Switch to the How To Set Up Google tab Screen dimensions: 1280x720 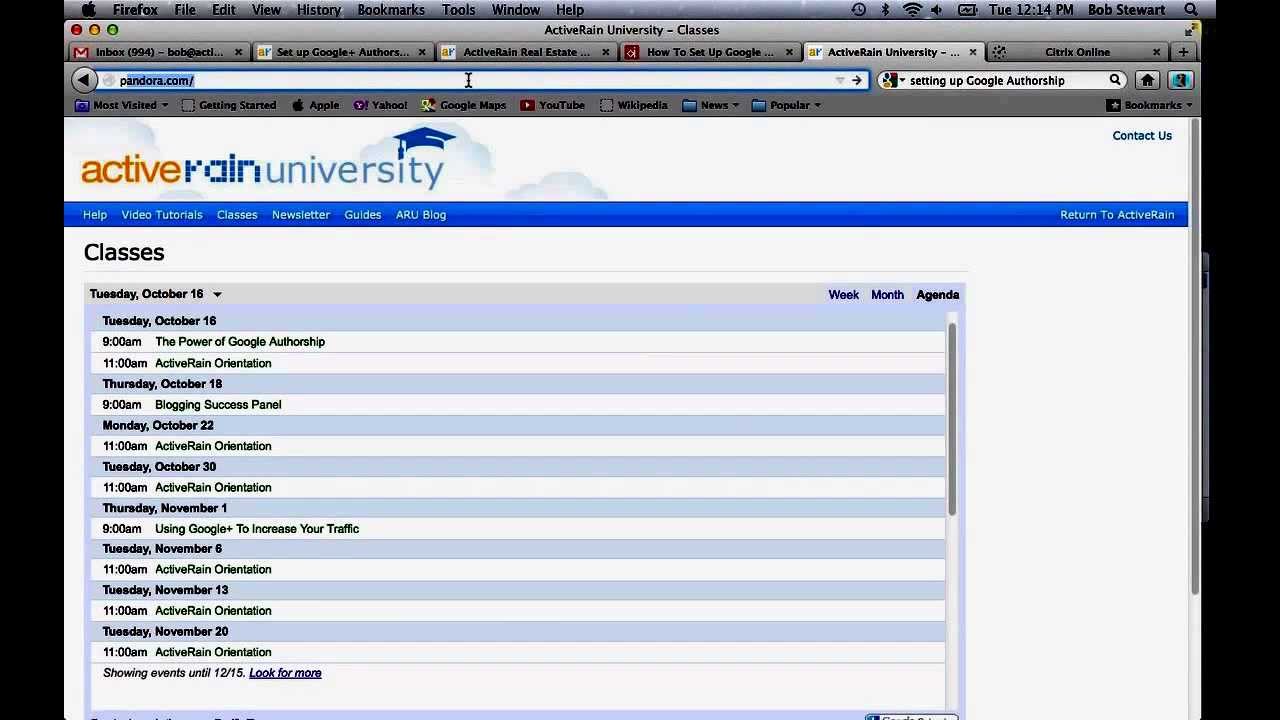pyautogui.click(x=707, y=52)
